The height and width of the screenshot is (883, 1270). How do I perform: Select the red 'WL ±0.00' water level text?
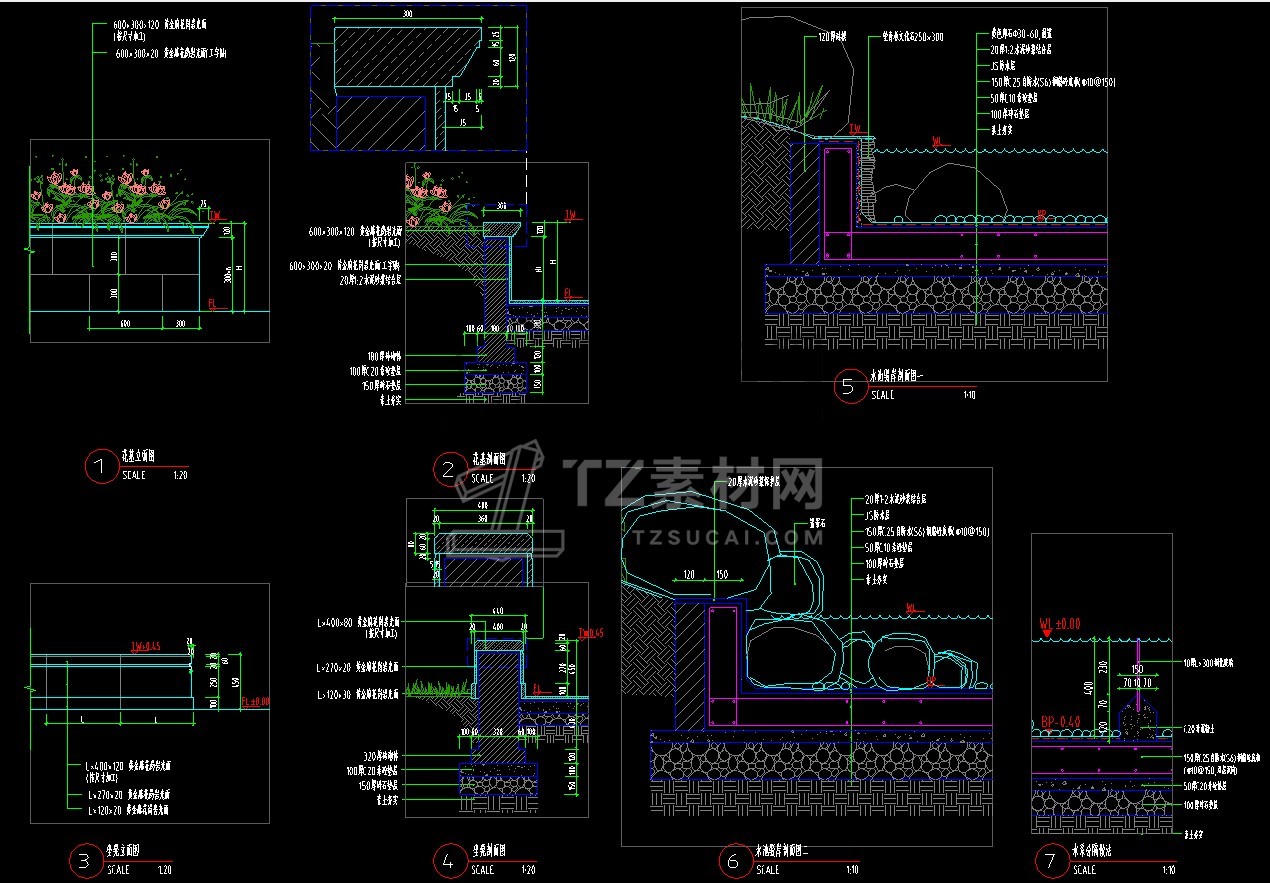click(x=1060, y=623)
